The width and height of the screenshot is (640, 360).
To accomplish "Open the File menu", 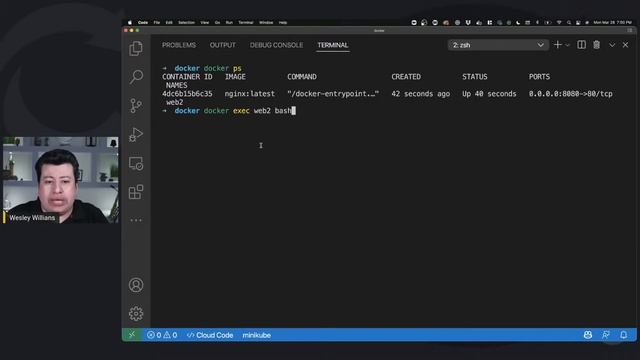I will click(x=157, y=22).
